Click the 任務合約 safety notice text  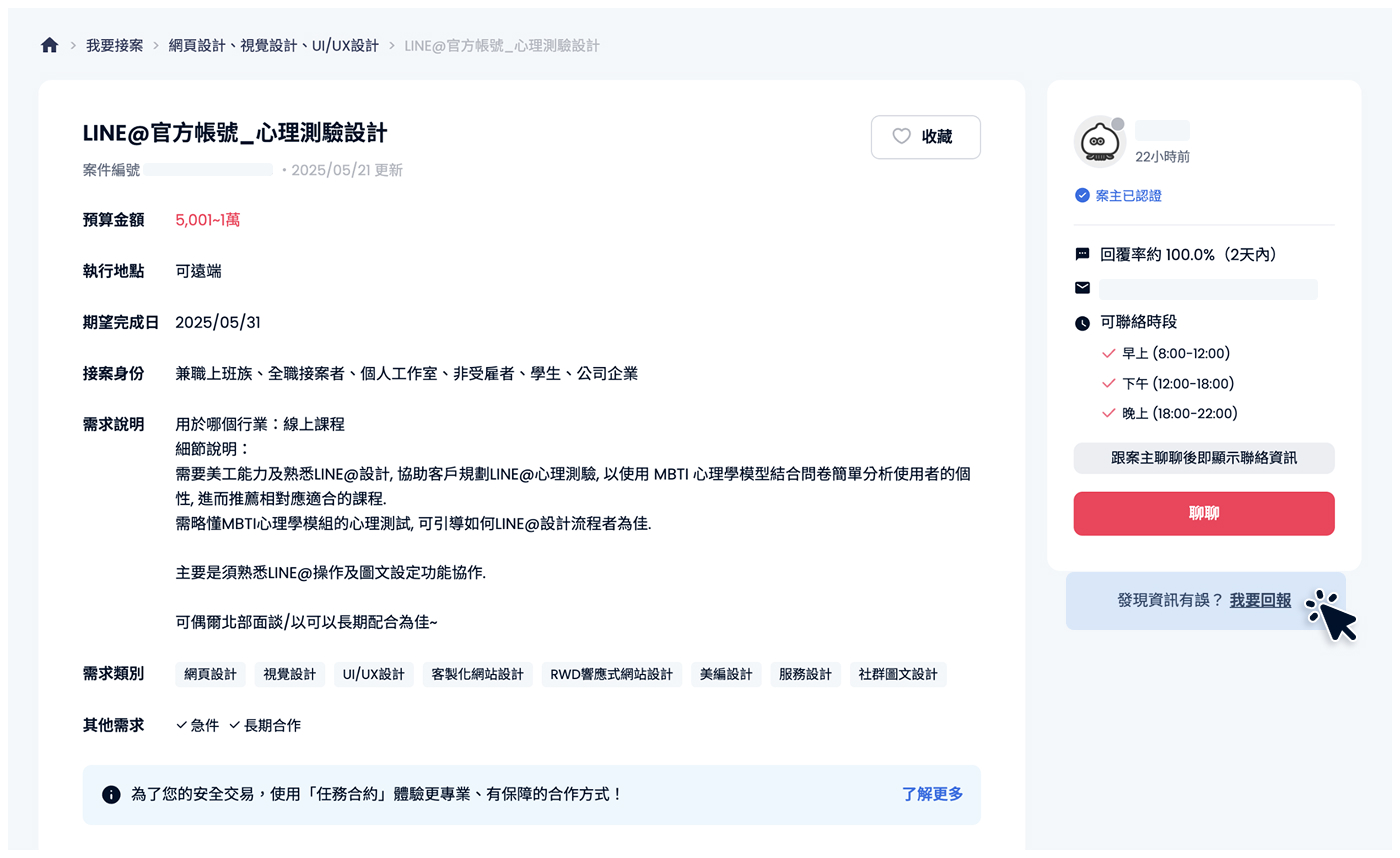(x=377, y=794)
